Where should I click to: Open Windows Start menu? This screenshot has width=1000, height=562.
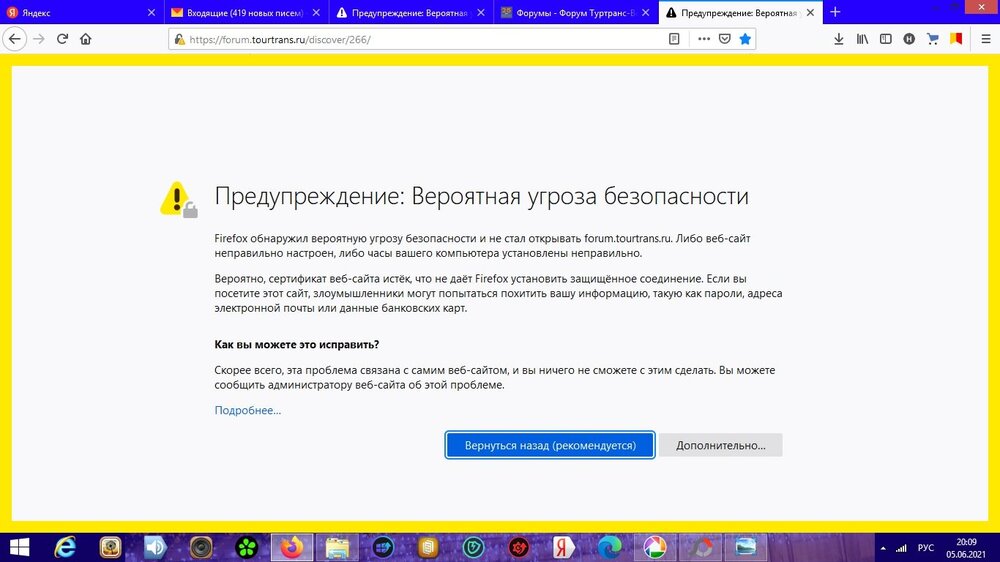(20, 547)
